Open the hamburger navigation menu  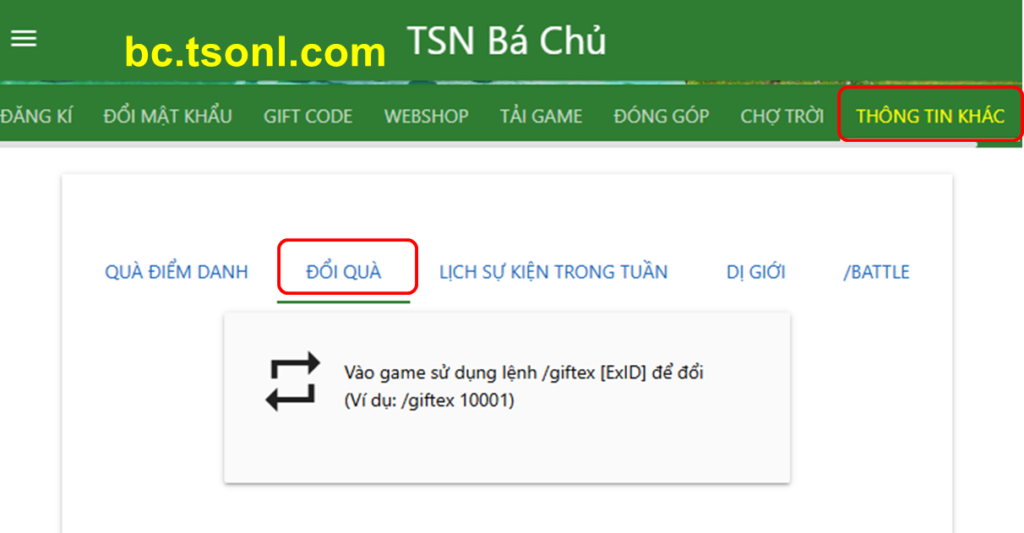[24, 39]
